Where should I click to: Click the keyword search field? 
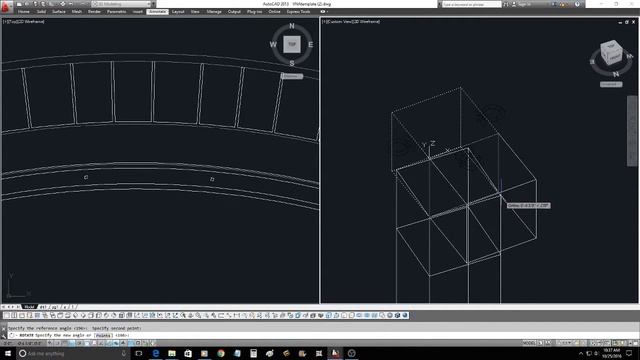(x=471, y=4)
